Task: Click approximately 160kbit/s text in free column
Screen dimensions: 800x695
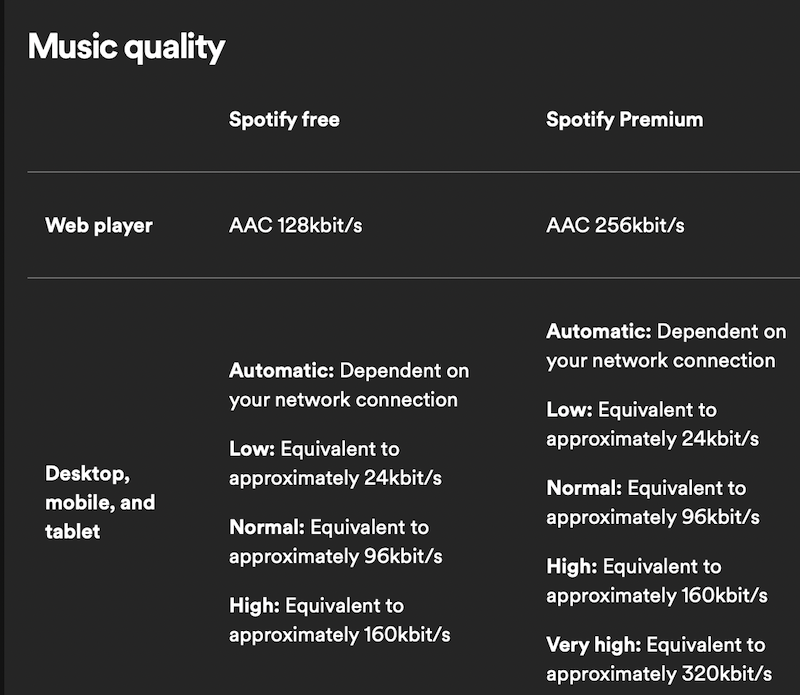Action: click(x=339, y=634)
